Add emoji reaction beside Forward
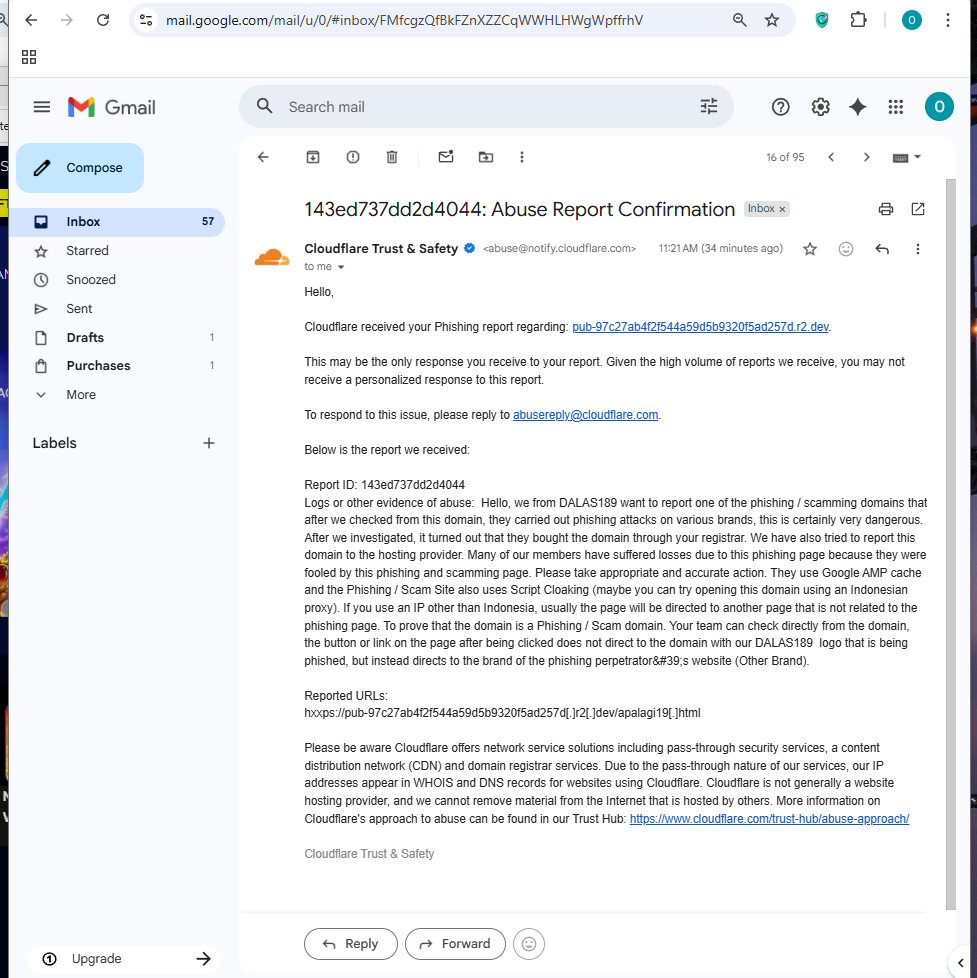The image size is (977, 978). tap(529, 944)
